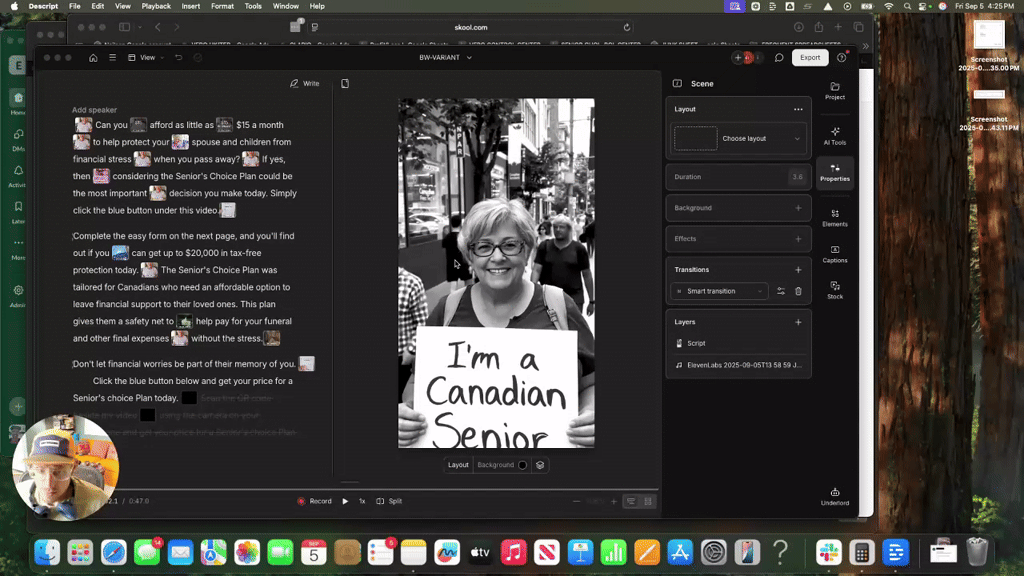Select the ElevenLabs audio layer
The image size is (1024, 576).
(738, 365)
